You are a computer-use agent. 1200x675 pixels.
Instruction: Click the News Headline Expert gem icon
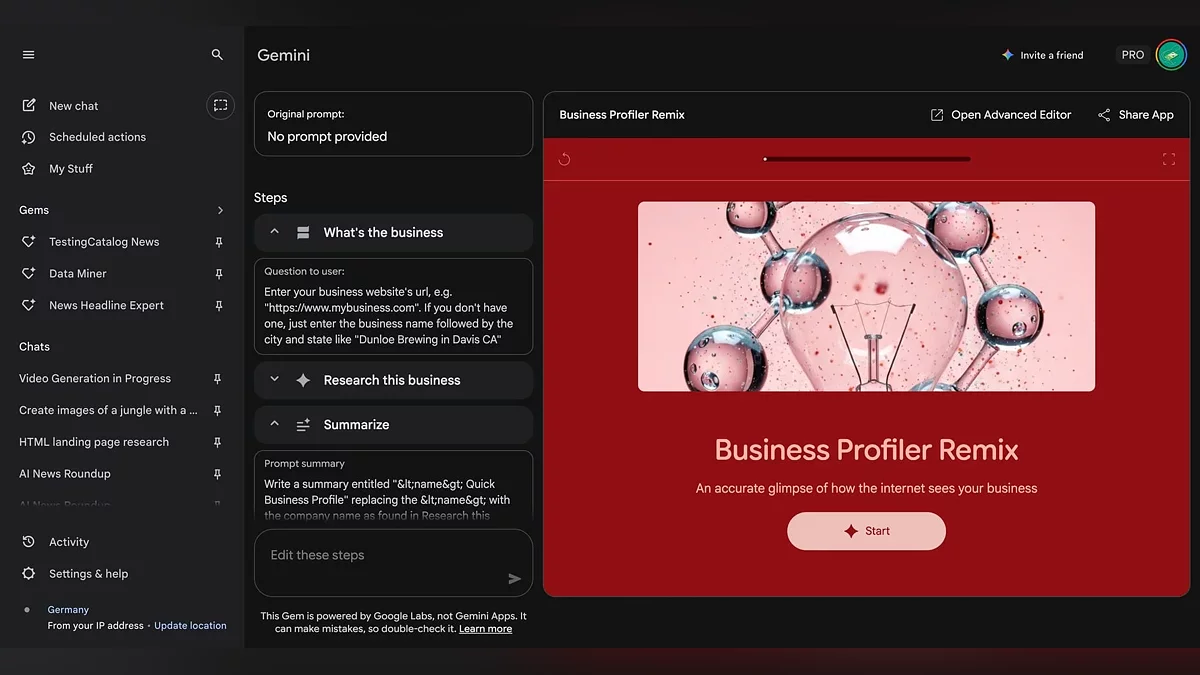pyautogui.click(x=28, y=306)
